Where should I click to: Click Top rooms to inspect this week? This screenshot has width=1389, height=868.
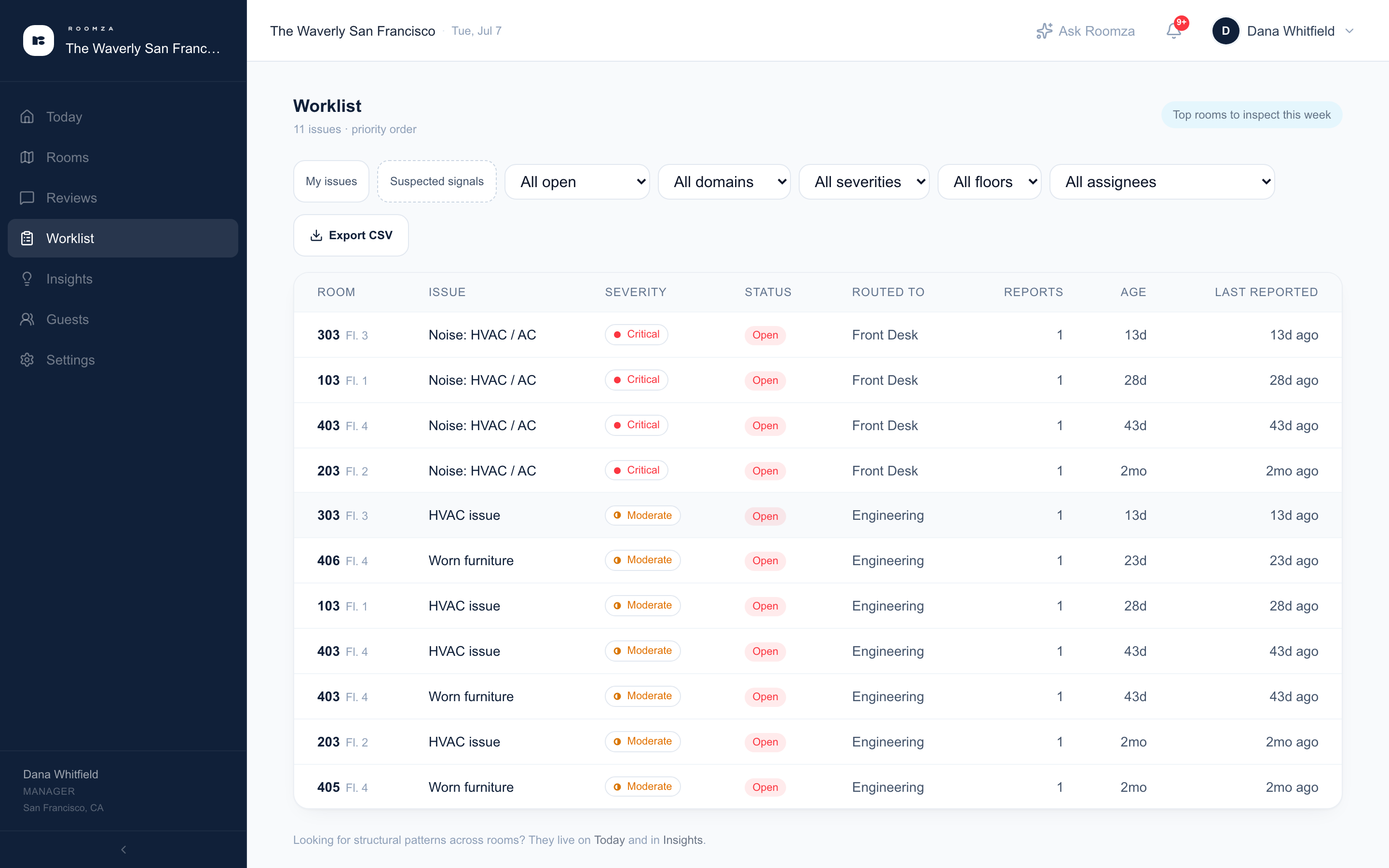[x=1251, y=115]
